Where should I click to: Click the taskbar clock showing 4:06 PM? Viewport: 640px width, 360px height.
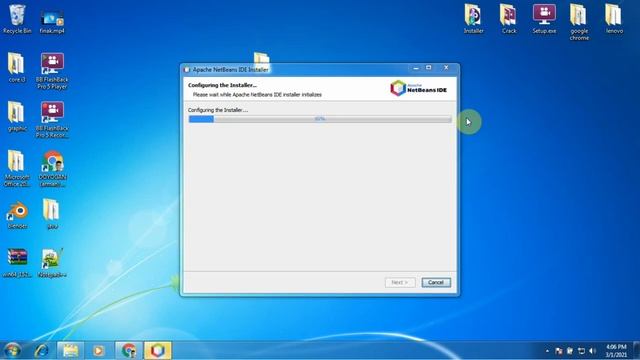(x=616, y=351)
